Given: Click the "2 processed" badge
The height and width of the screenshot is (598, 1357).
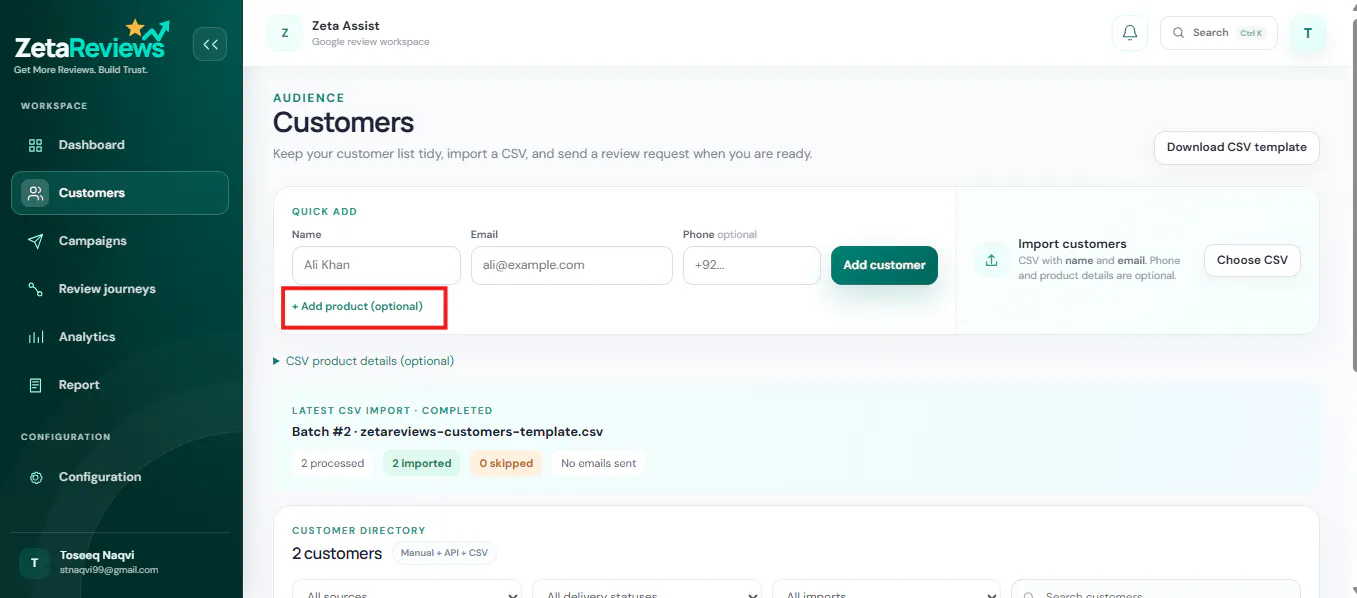Looking at the screenshot, I should [x=333, y=463].
